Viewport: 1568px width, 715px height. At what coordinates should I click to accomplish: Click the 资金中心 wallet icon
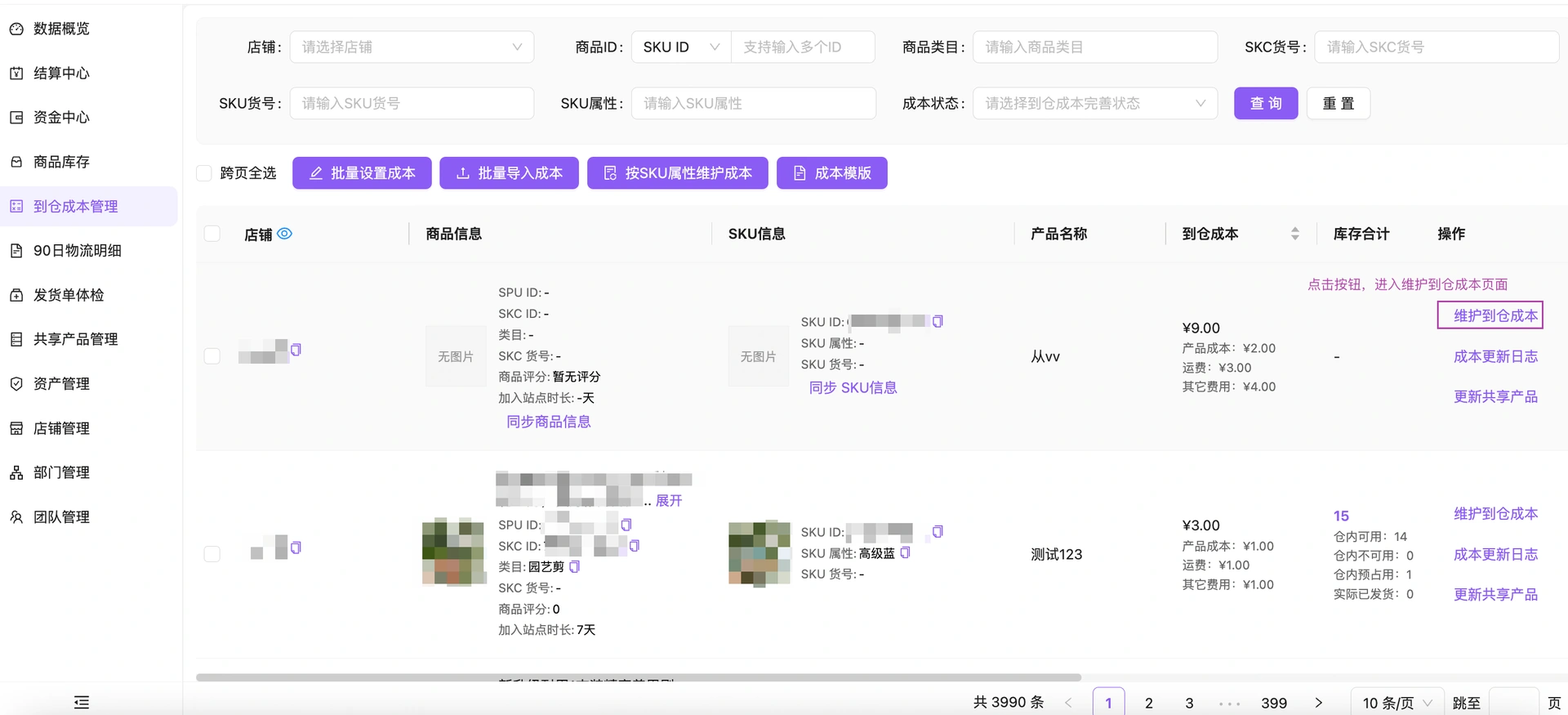16,117
